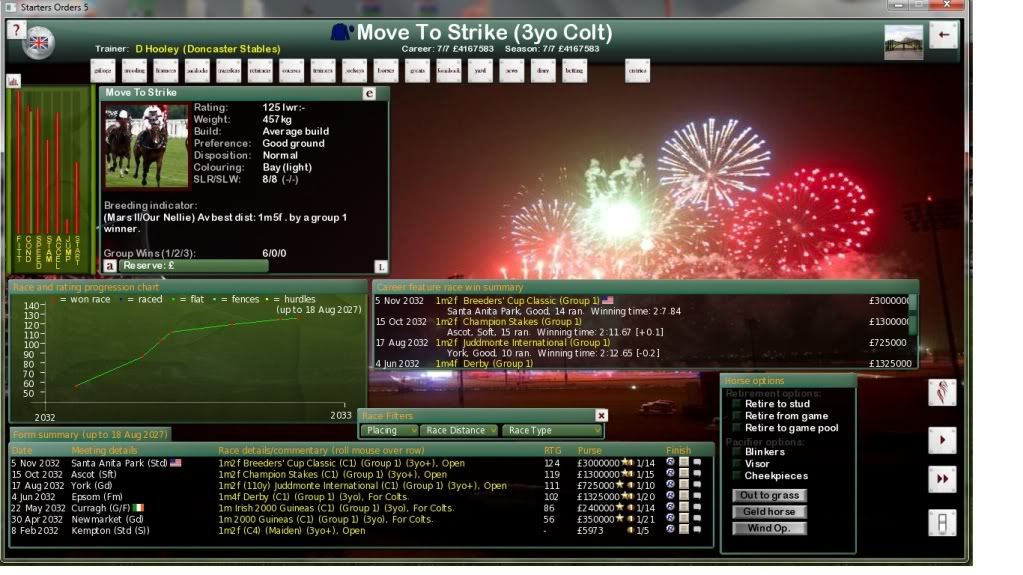Click the single arrow advance button

click(942, 441)
